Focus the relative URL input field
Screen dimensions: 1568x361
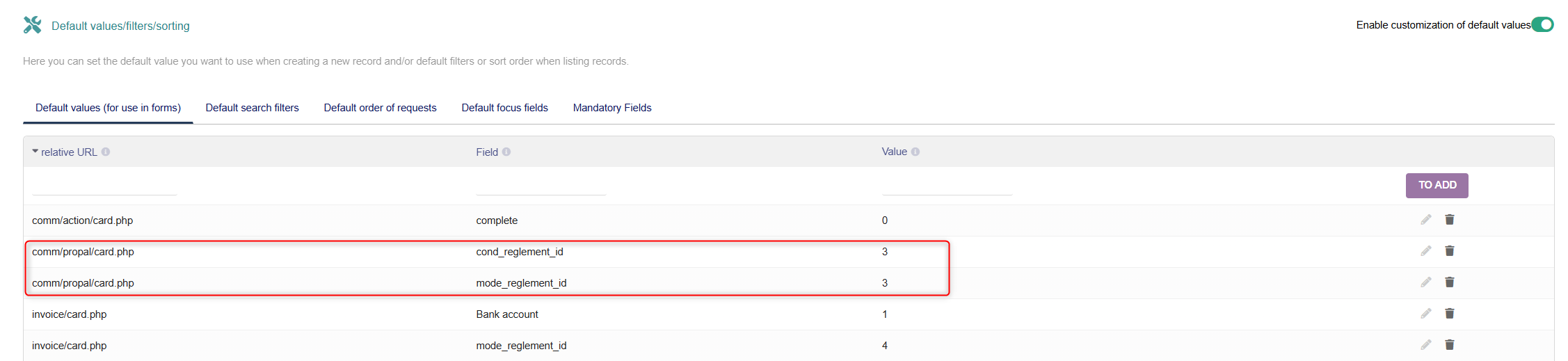coord(104,186)
